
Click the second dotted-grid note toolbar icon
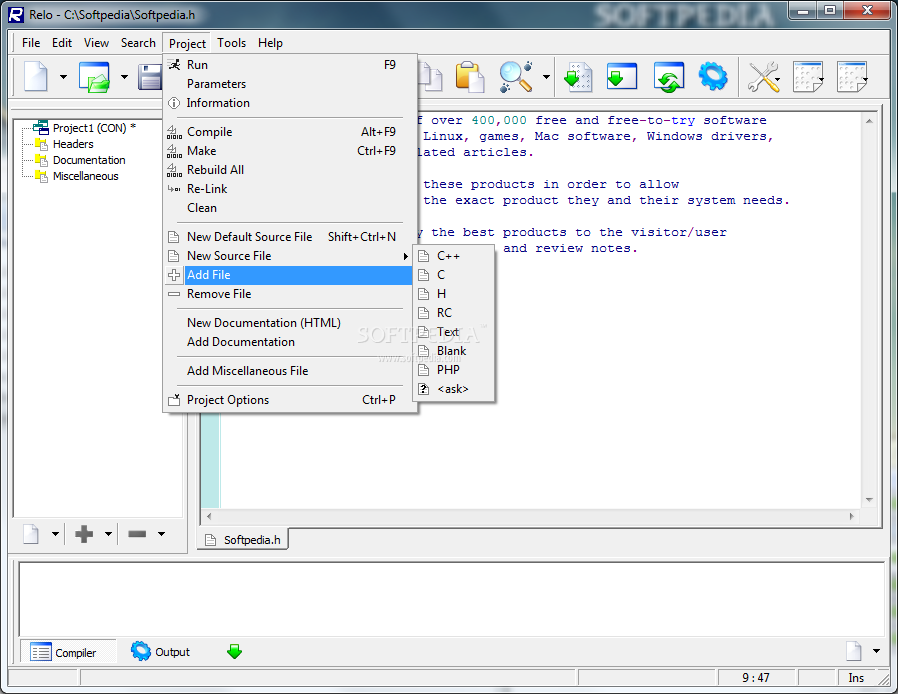852,77
